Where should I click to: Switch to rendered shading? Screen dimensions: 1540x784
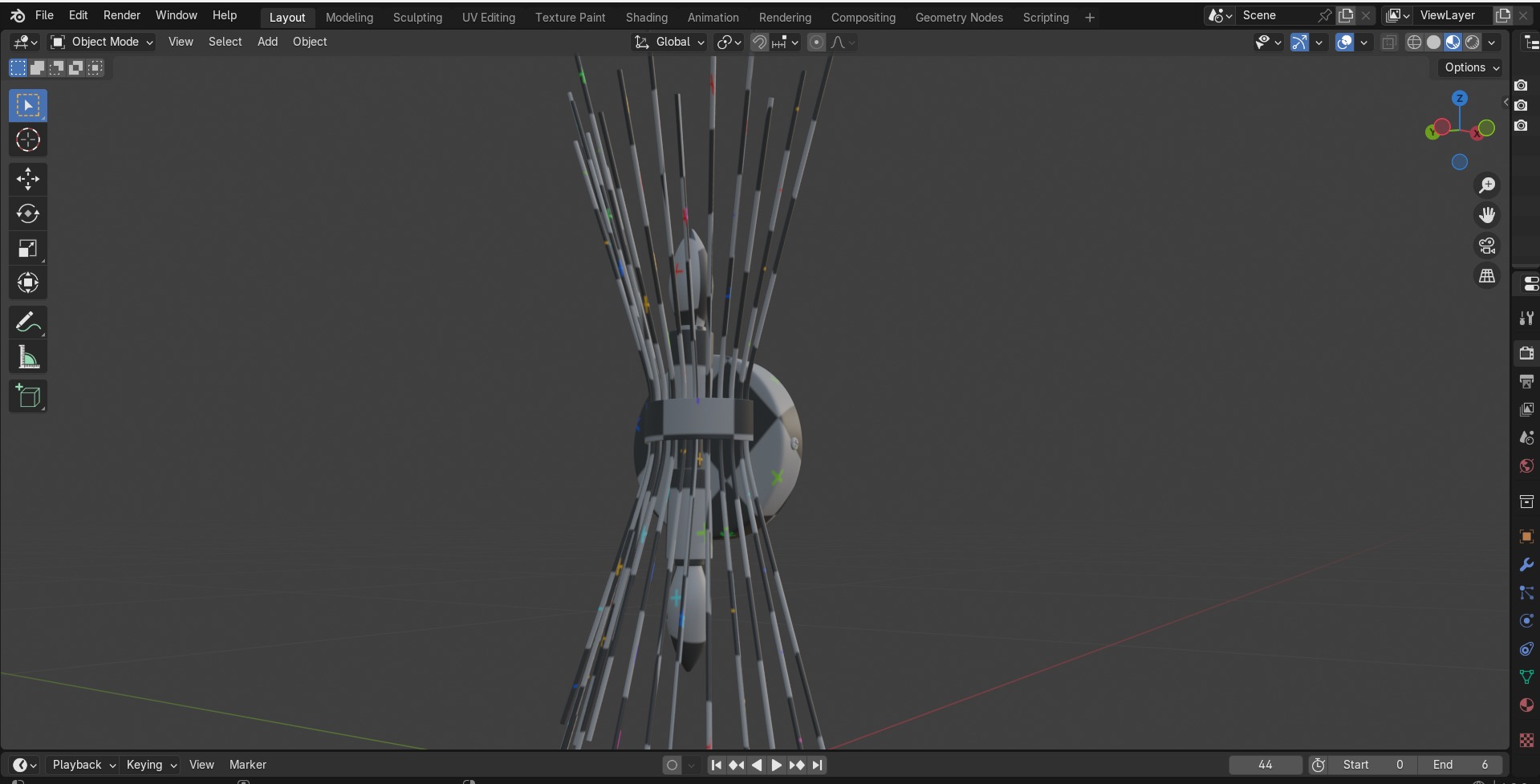coord(1472,43)
